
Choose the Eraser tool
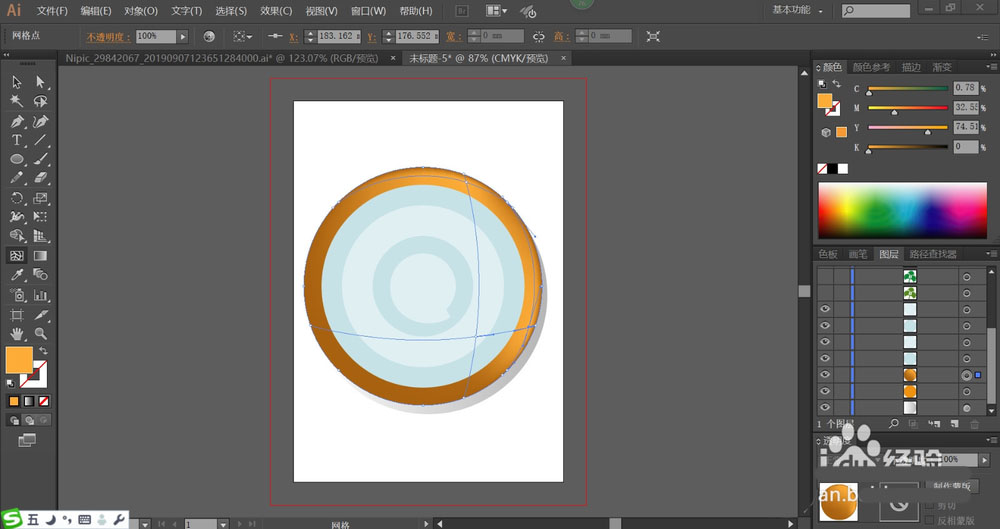point(41,178)
